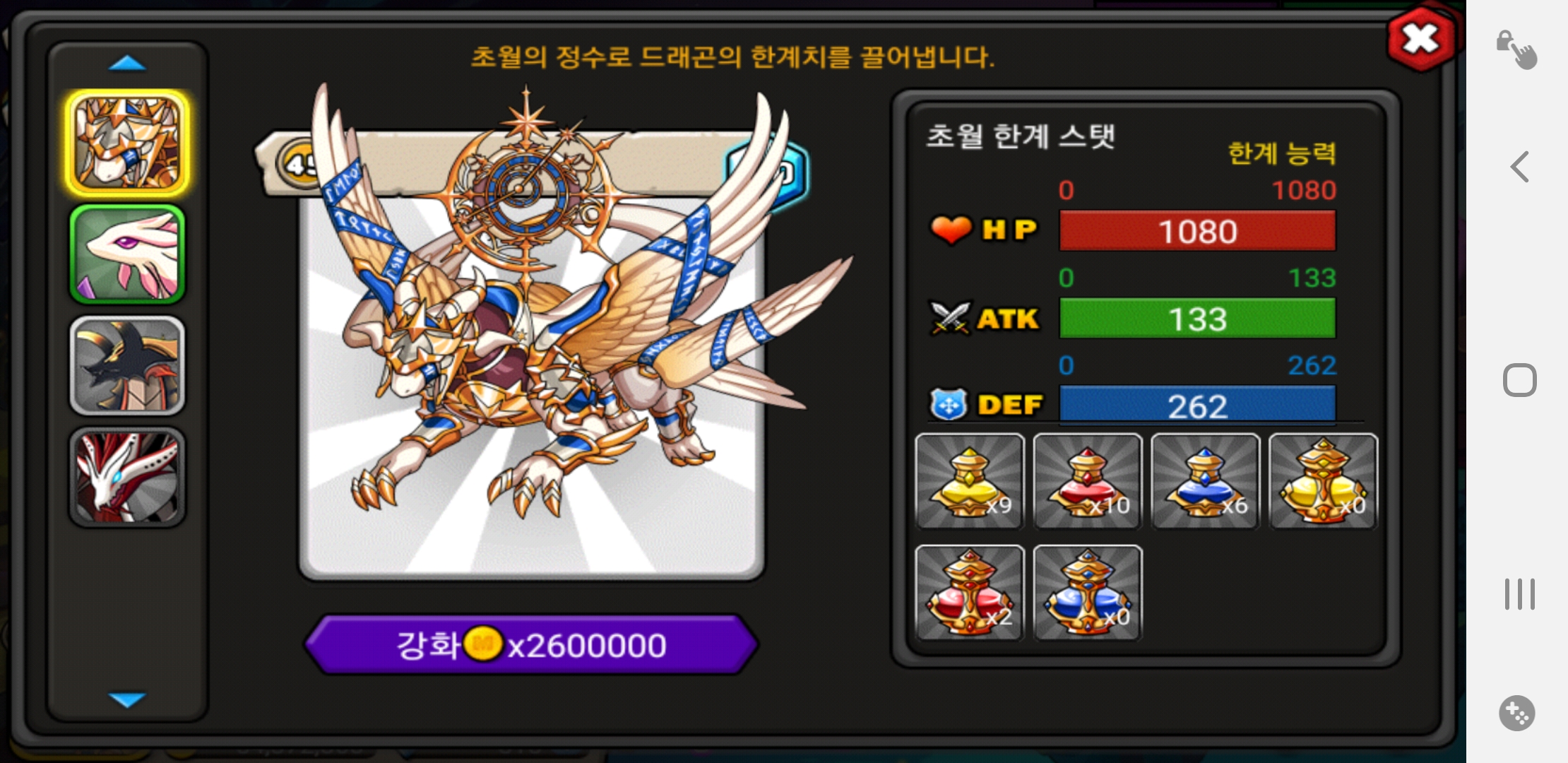
Task: Select the red potion with x10 count
Action: (1088, 481)
